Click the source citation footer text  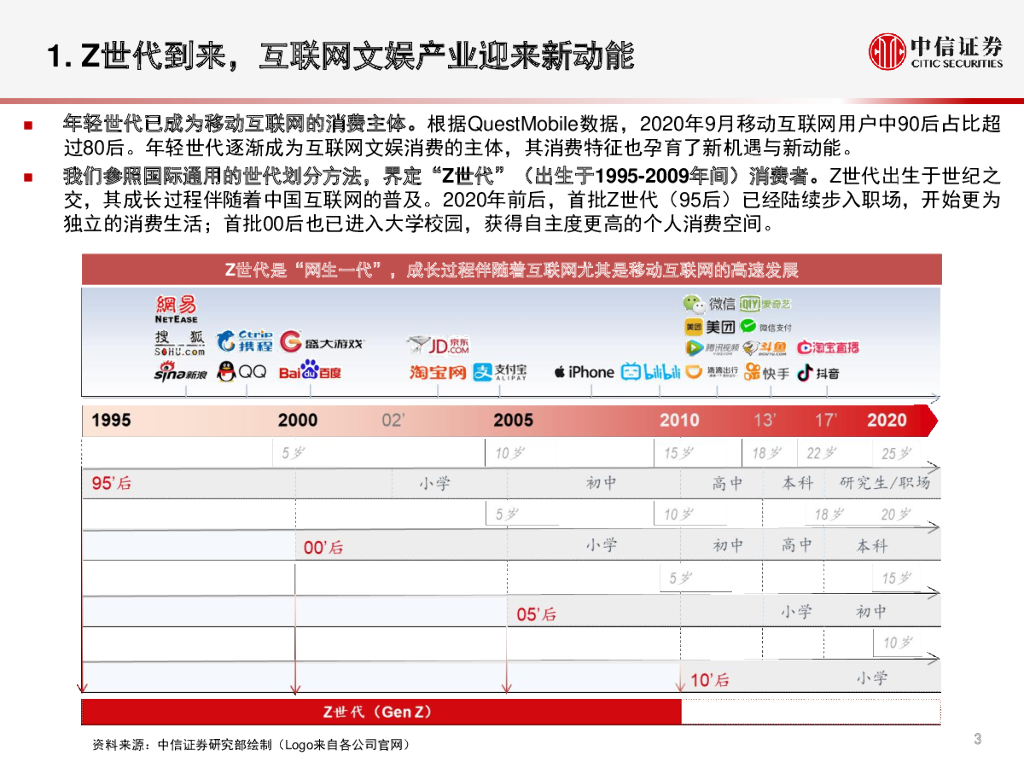pyautogui.click(x=251, y=744)
